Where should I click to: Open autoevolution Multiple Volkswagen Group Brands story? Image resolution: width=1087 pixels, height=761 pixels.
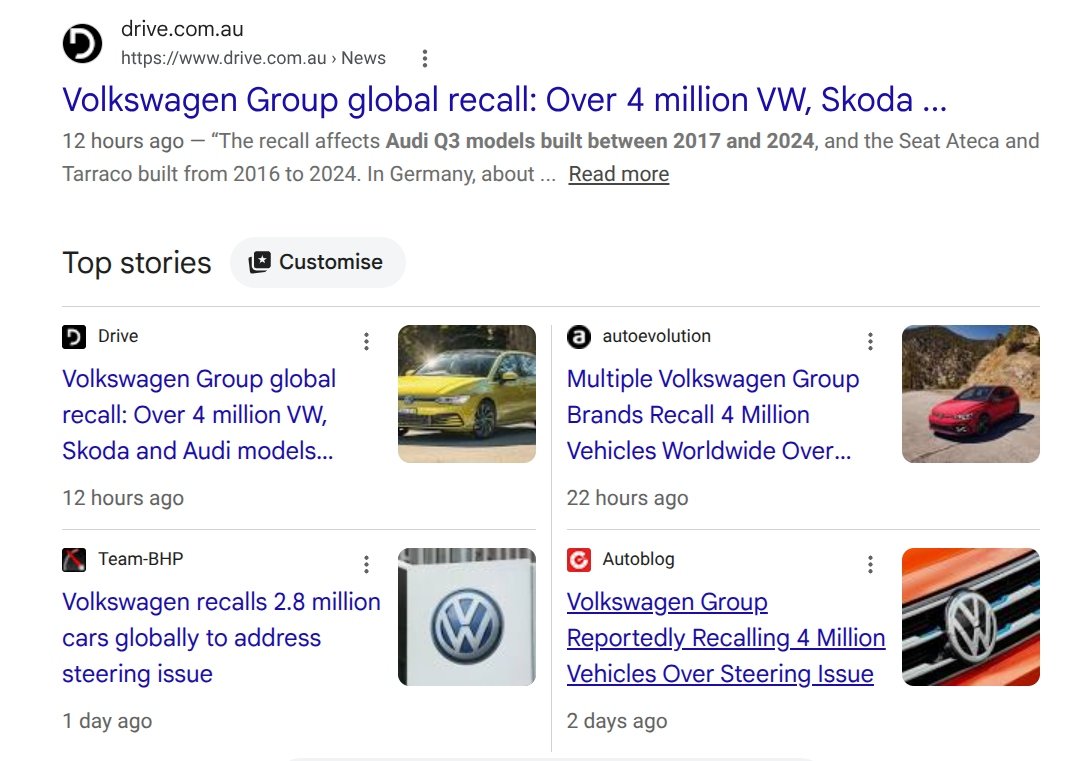pos(713,414)
